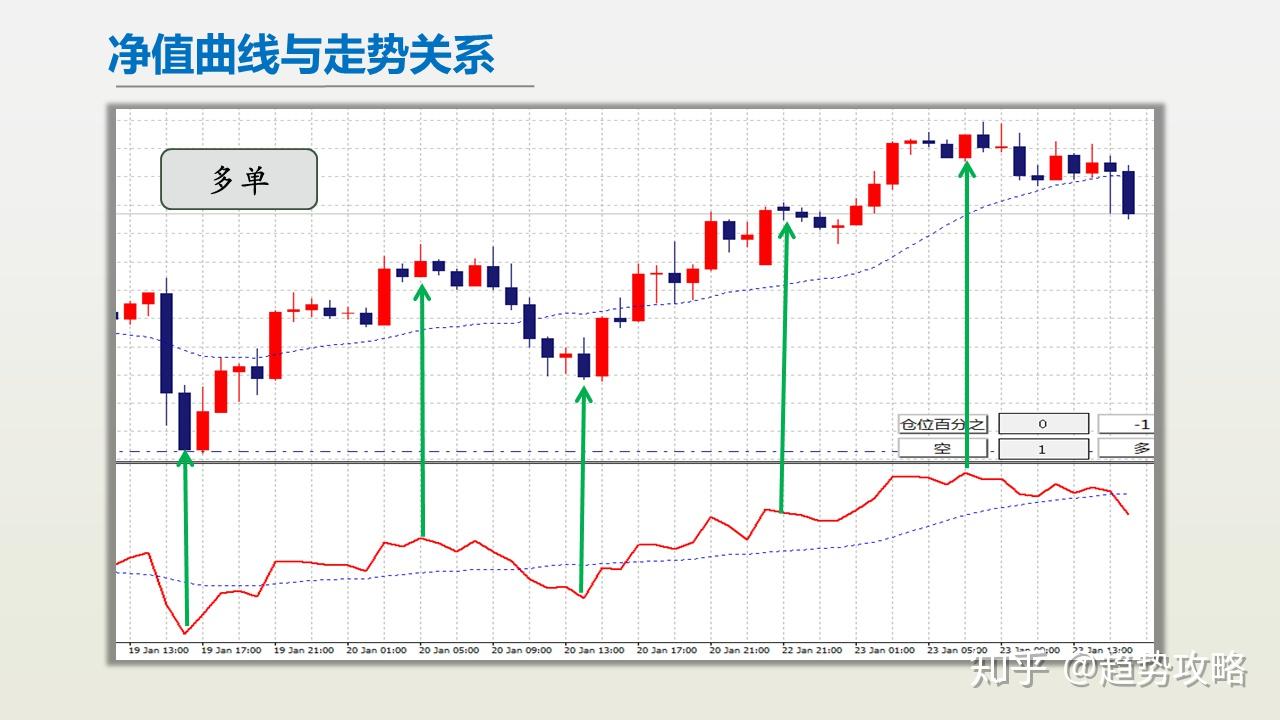Click the 20 Jan 21:00 time label
The image size is (1280, 720).
point(739,650)
